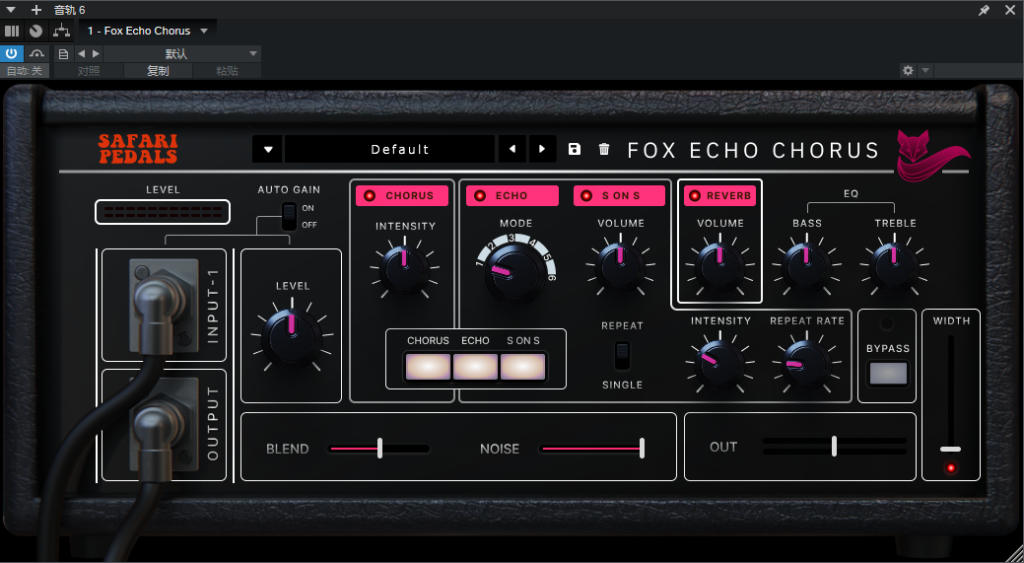Click the 音轨 6 track title
1024x563 pixels.
point(69,10)
